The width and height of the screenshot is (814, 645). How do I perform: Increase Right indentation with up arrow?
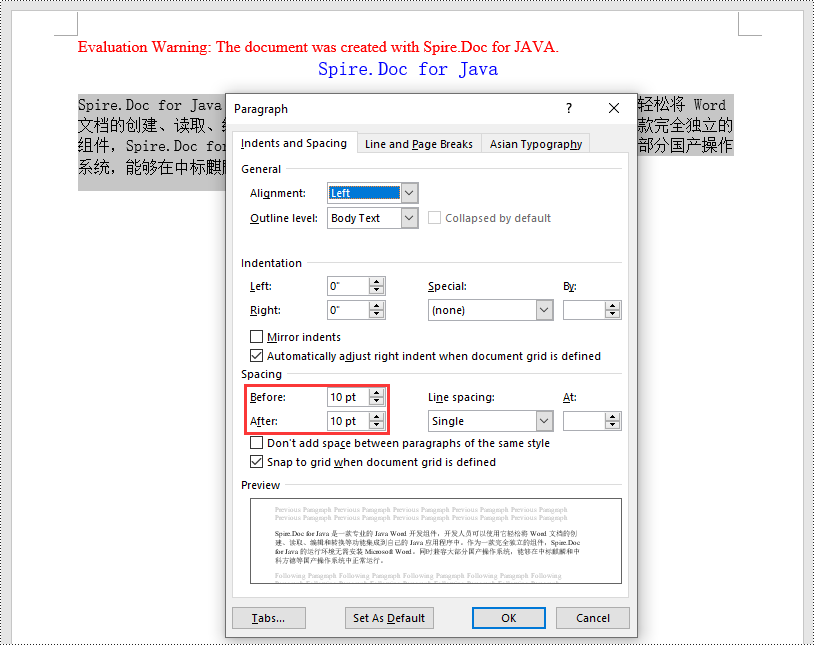coord(376,306)
